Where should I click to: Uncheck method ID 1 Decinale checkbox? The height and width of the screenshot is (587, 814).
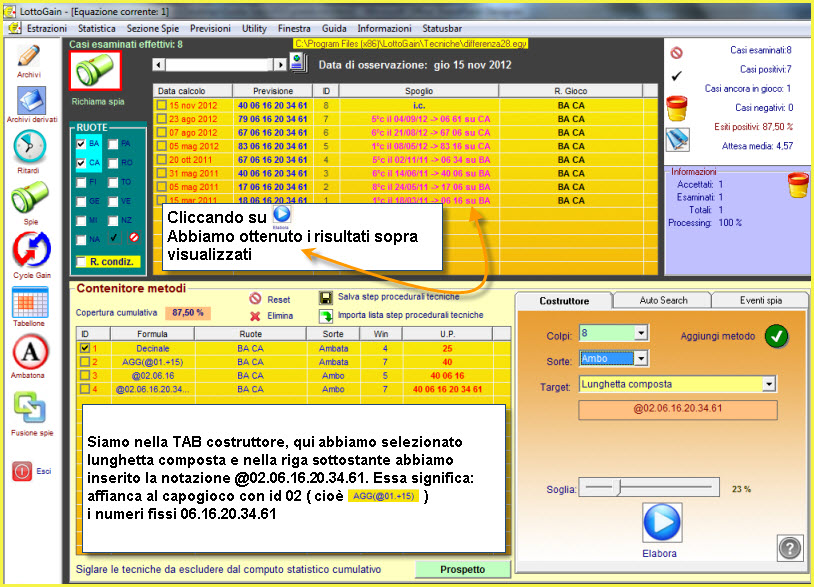pos(85,348)
